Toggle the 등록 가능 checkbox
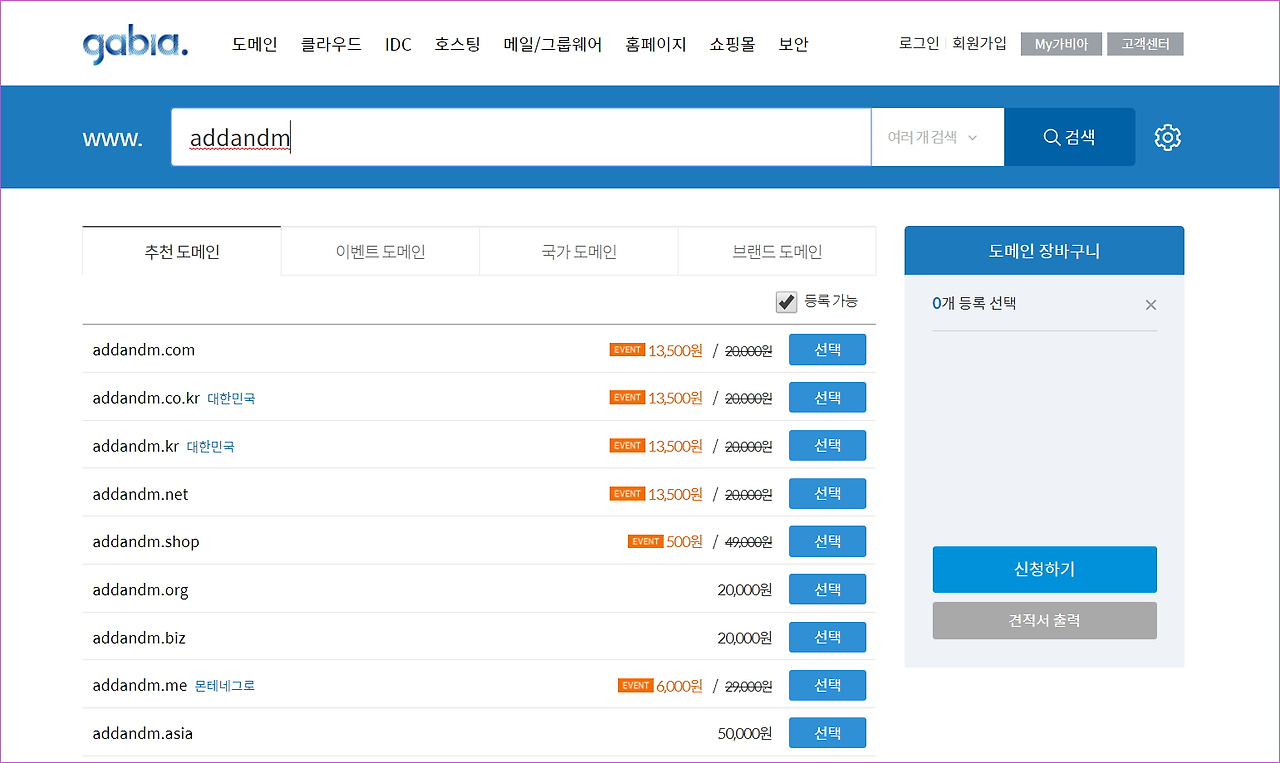This screenshot has width=1280, height=763. pos(786,302)
